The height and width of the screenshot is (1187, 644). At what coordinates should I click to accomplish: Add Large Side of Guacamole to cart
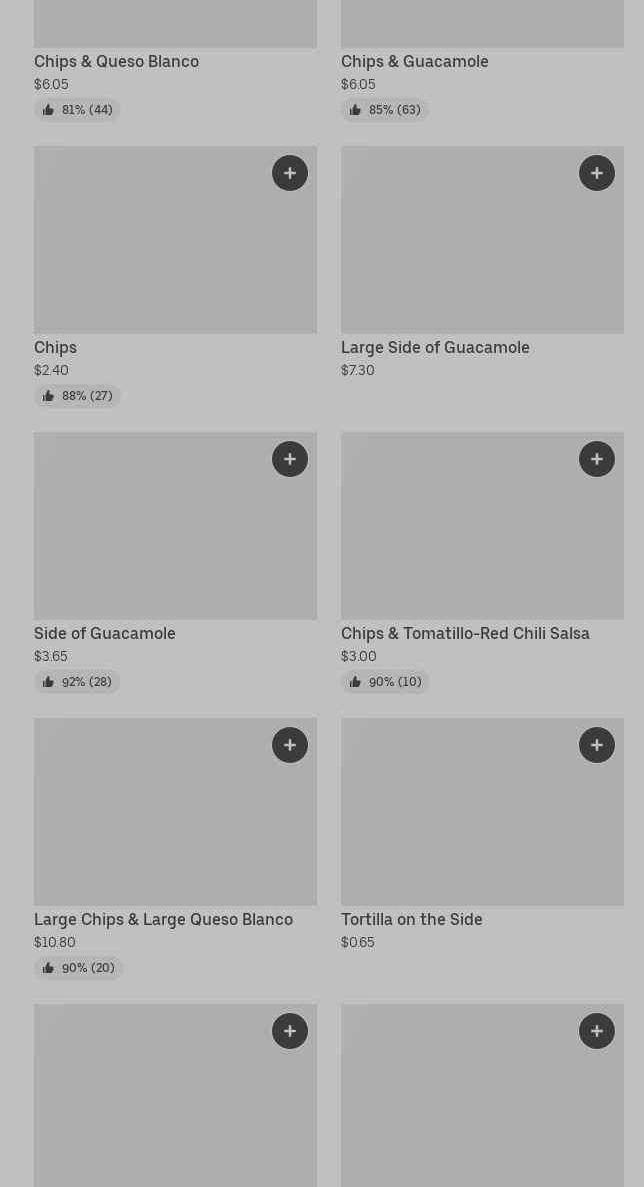pyautogui.click(x=597, y=173)
